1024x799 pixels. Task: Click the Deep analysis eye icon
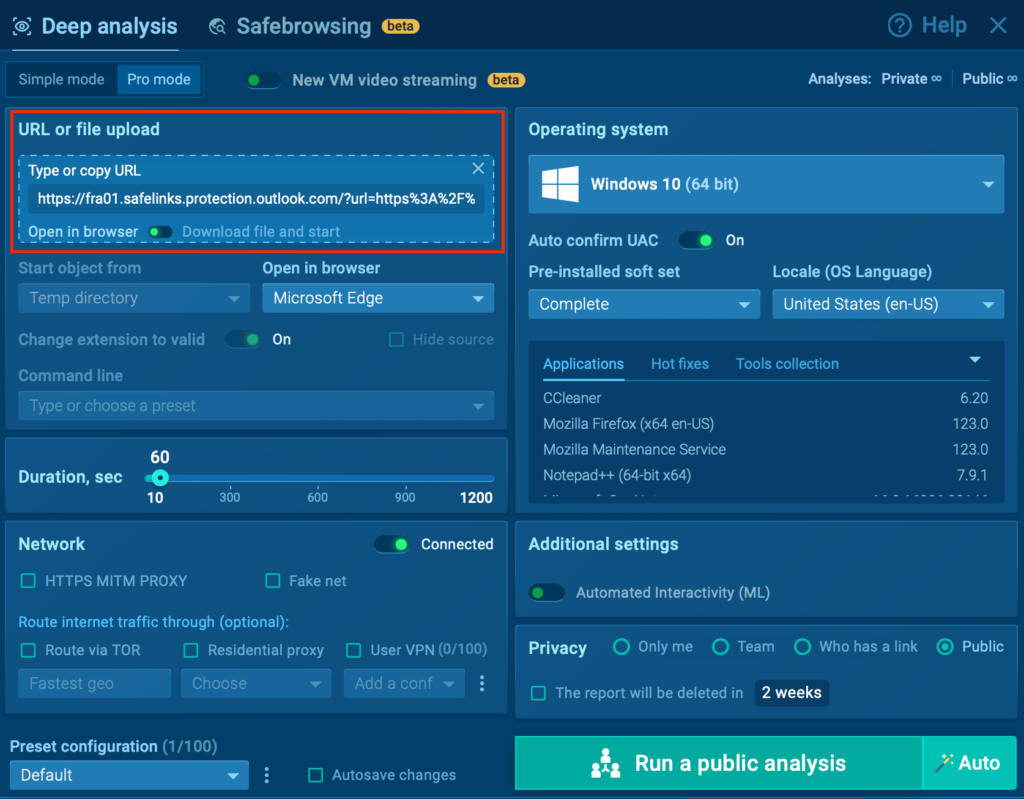coord(22,27)
